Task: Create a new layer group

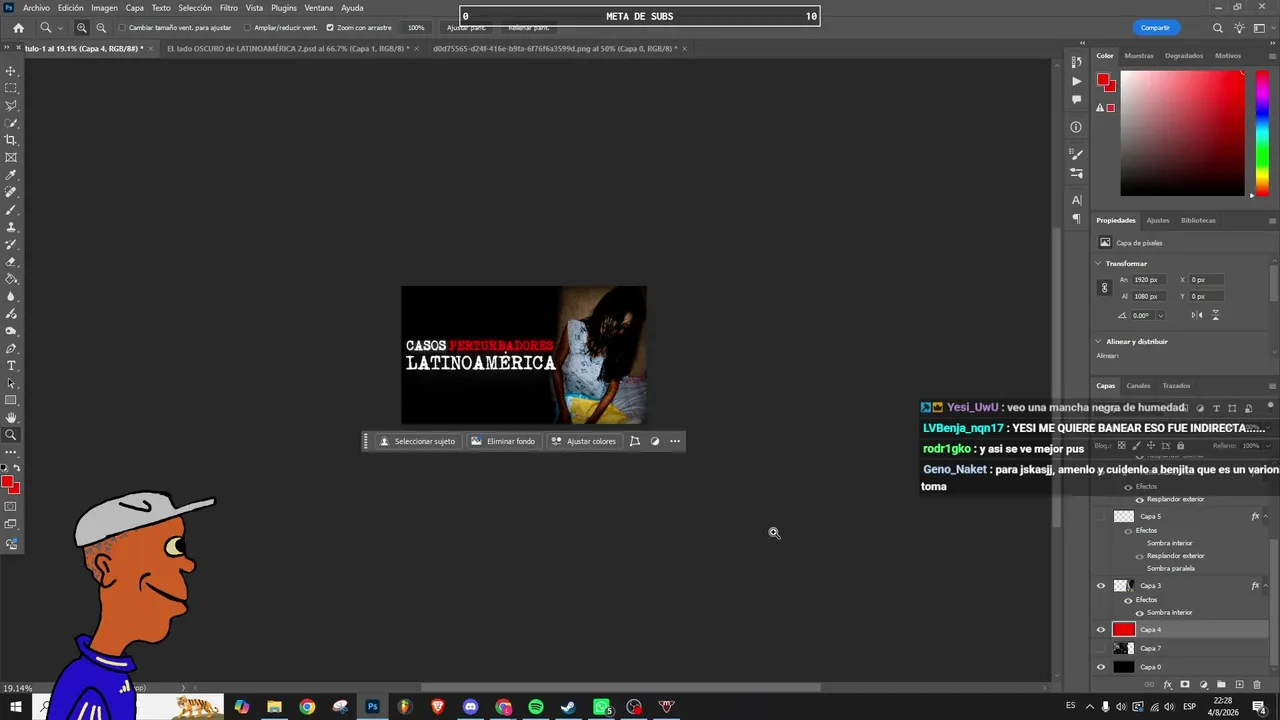Action: (1221, 685)
